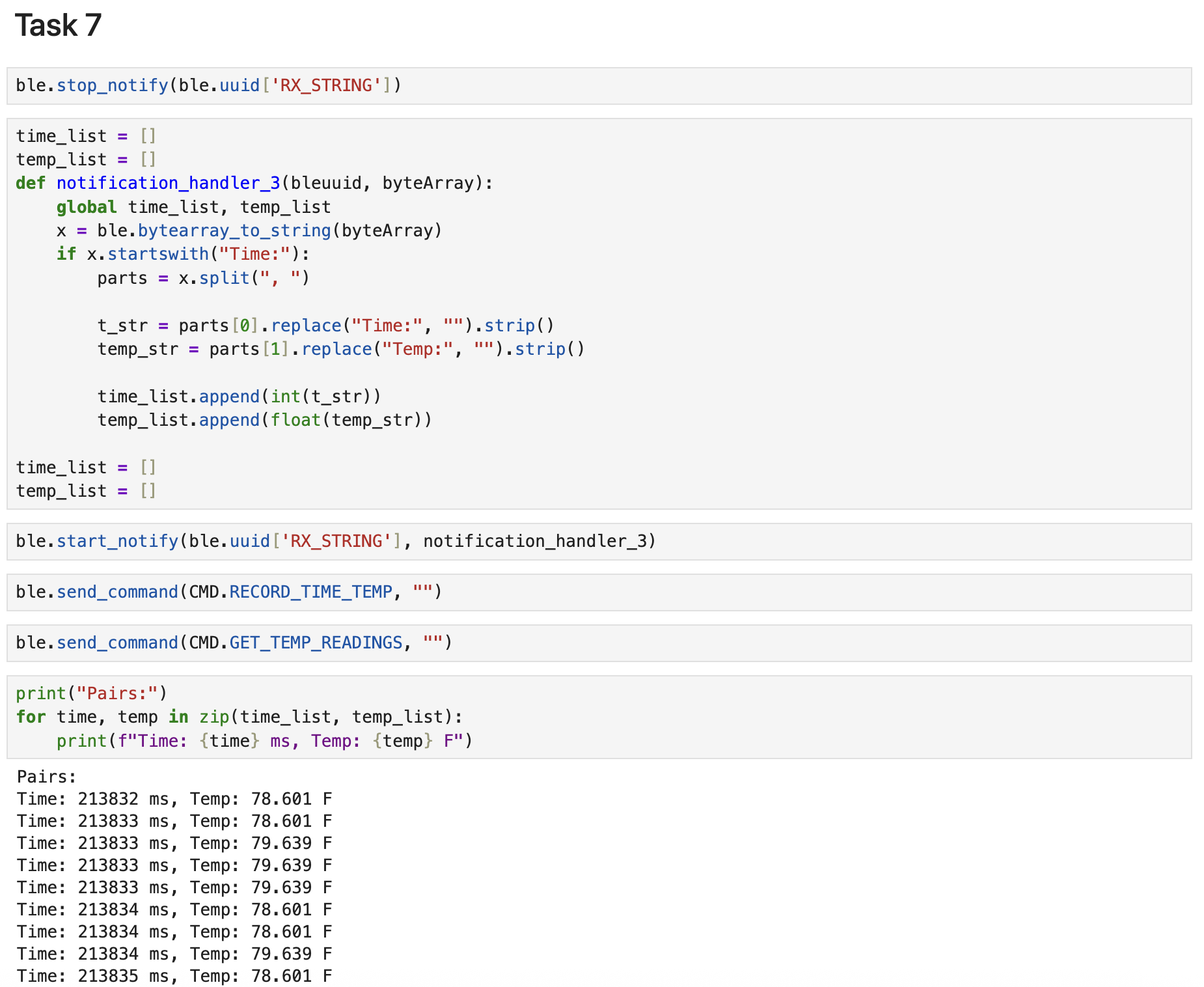Viewport: 1204px width, 987px height.
Task: Click the ble.stop_notify code cell
Action: point(208,85)
